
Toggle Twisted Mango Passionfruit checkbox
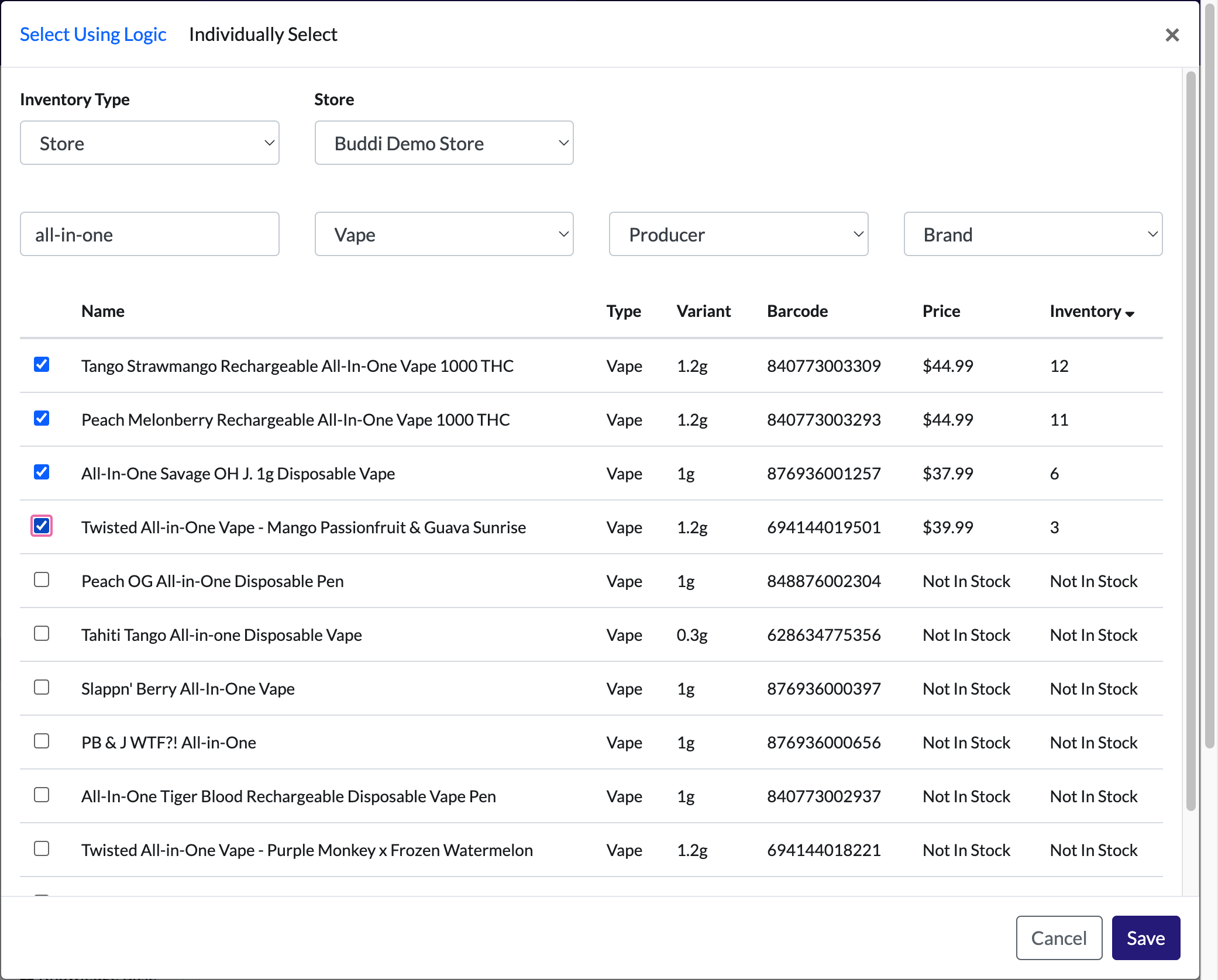(x=42, y=526)
